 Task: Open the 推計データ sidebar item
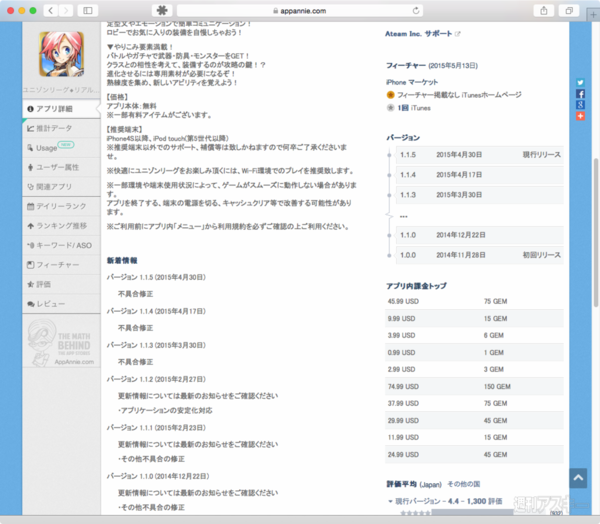tap(61, 128)
